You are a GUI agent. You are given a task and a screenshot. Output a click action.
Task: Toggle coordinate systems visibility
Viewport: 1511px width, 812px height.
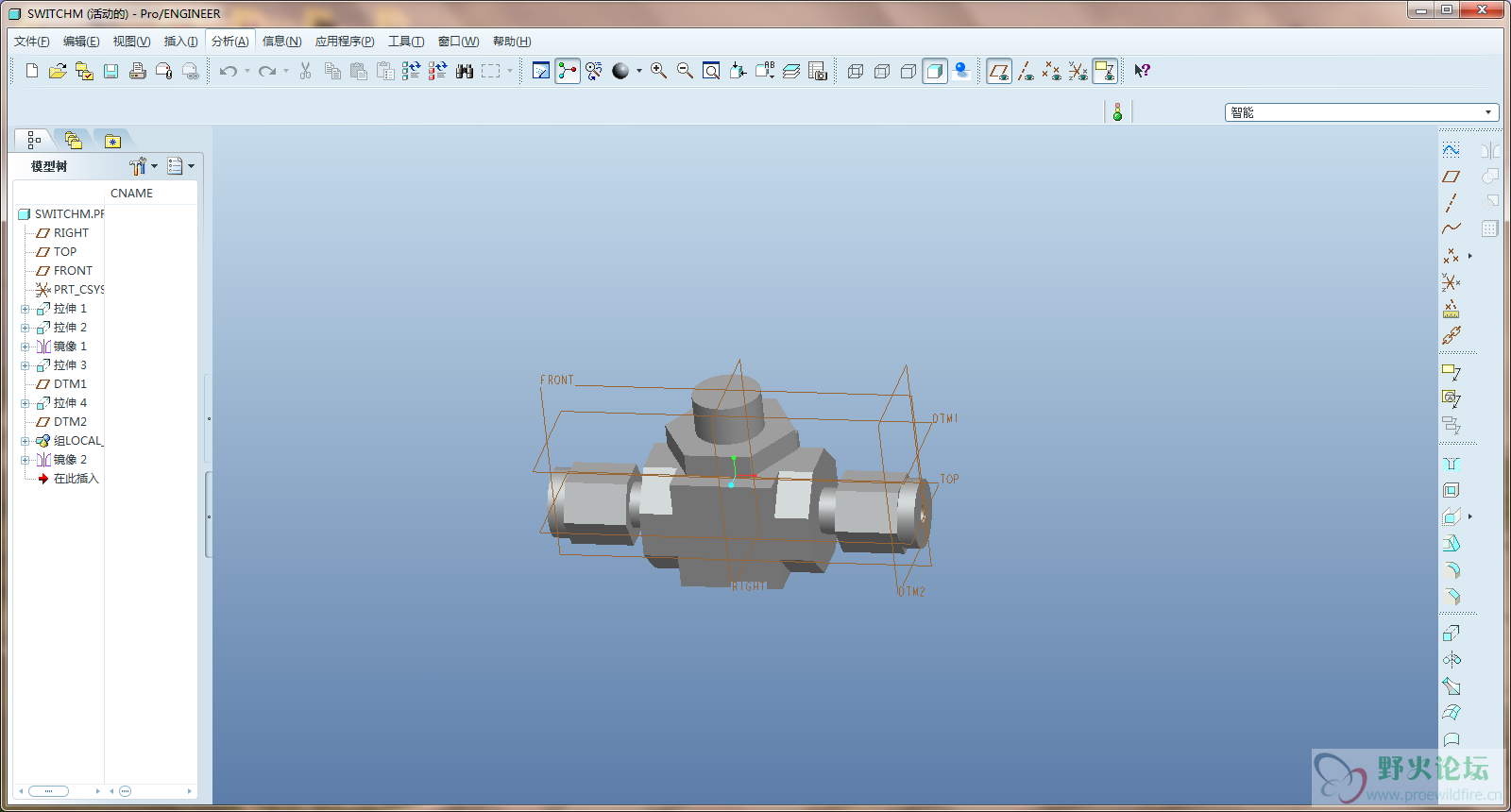pos(1078,71)
